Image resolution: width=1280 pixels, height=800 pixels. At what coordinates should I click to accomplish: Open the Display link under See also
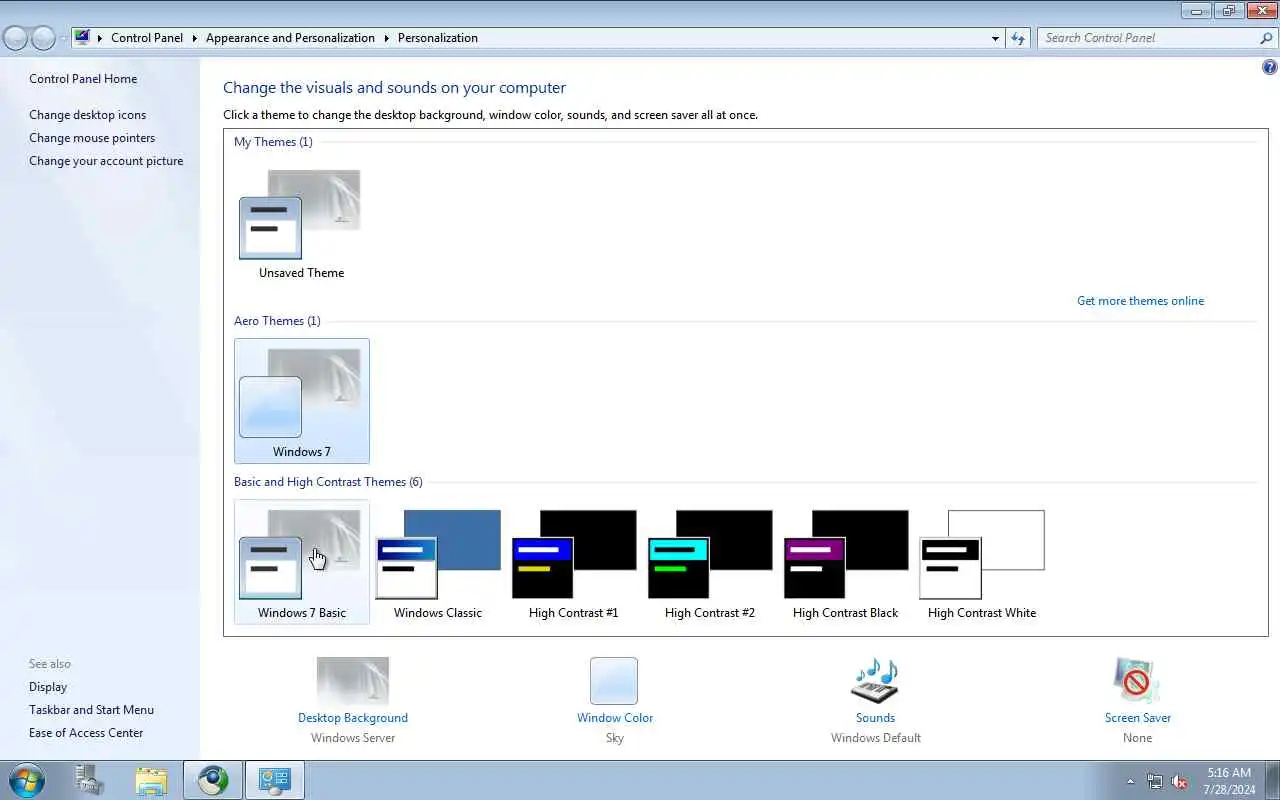48,687
